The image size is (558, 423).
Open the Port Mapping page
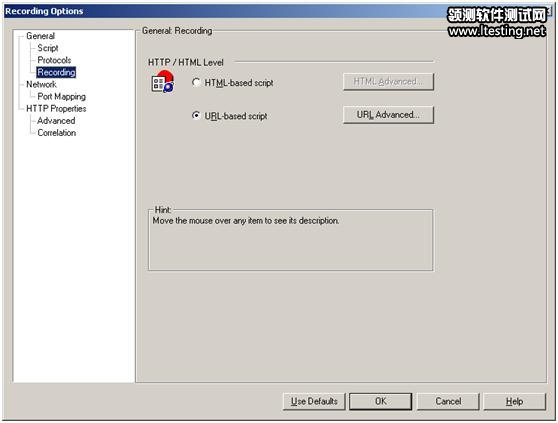(x=62, y=96)
